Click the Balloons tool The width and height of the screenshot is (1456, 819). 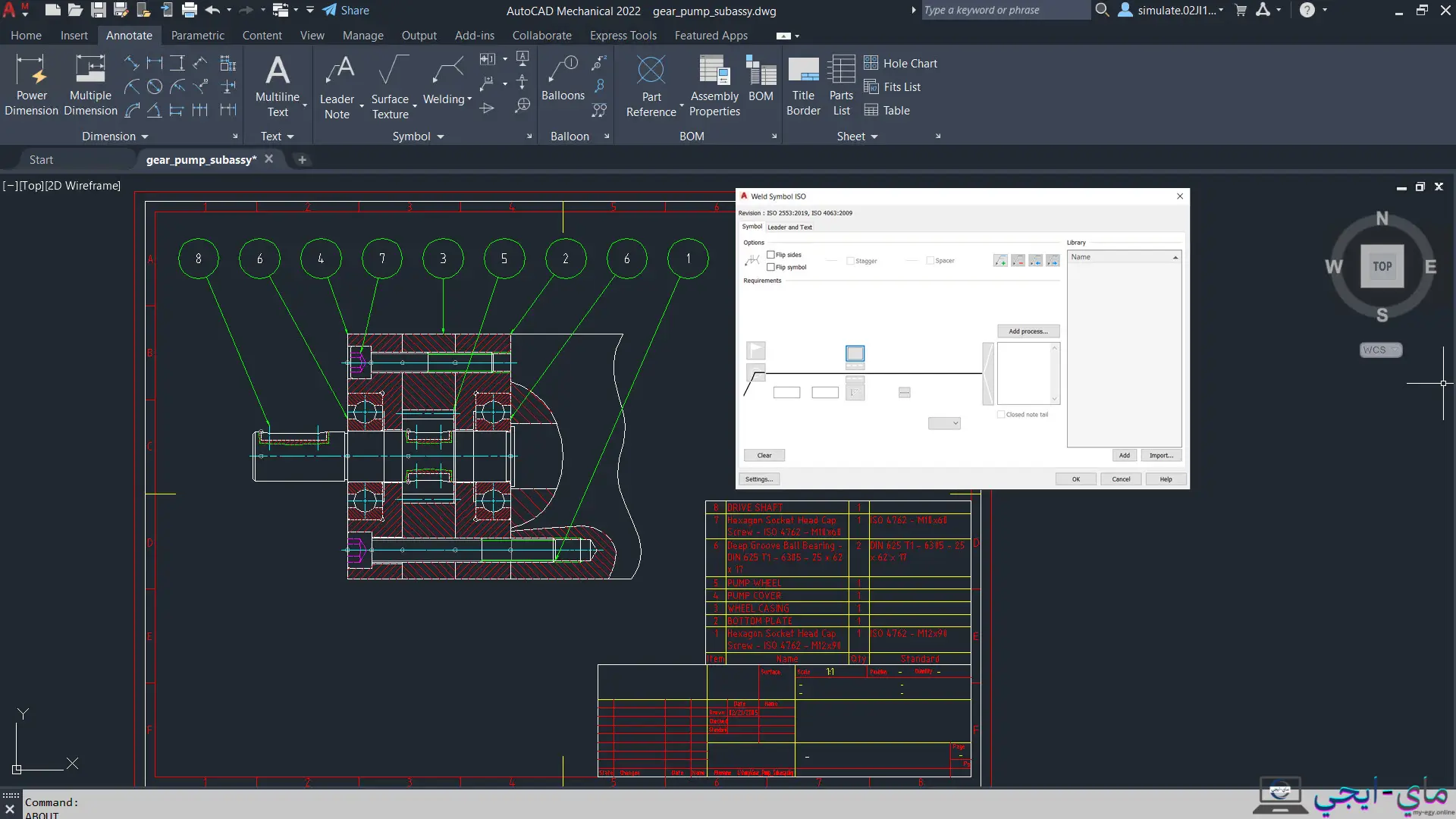coord(563,77)
